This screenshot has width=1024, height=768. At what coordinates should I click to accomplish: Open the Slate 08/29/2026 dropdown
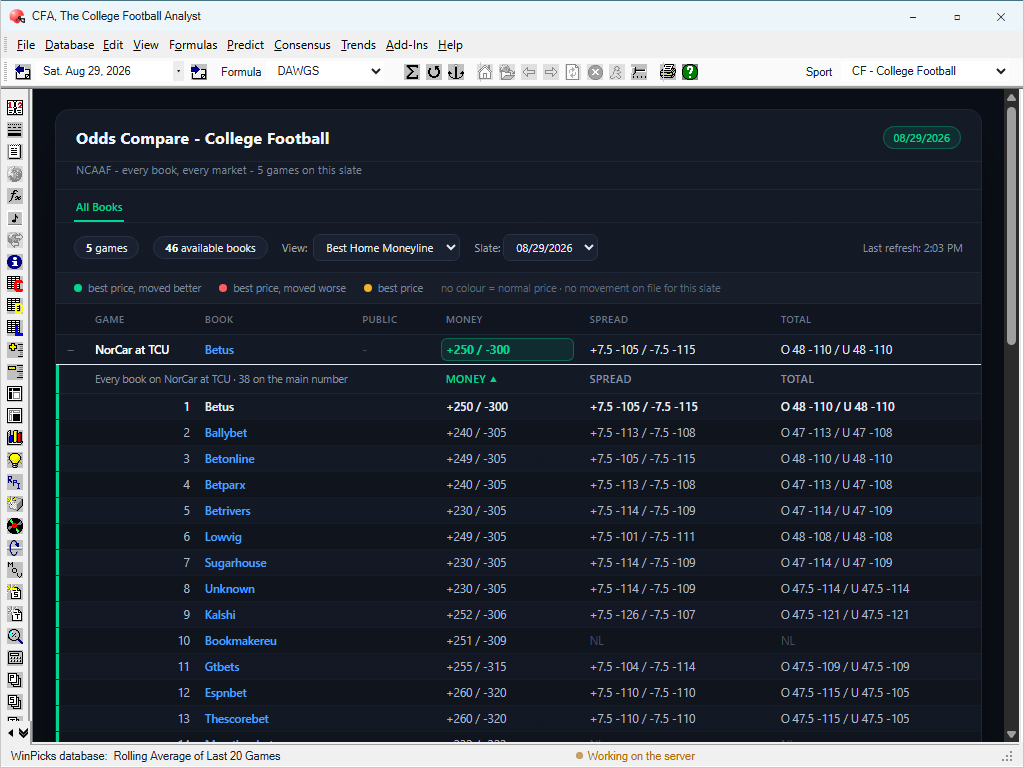(550, 248)
